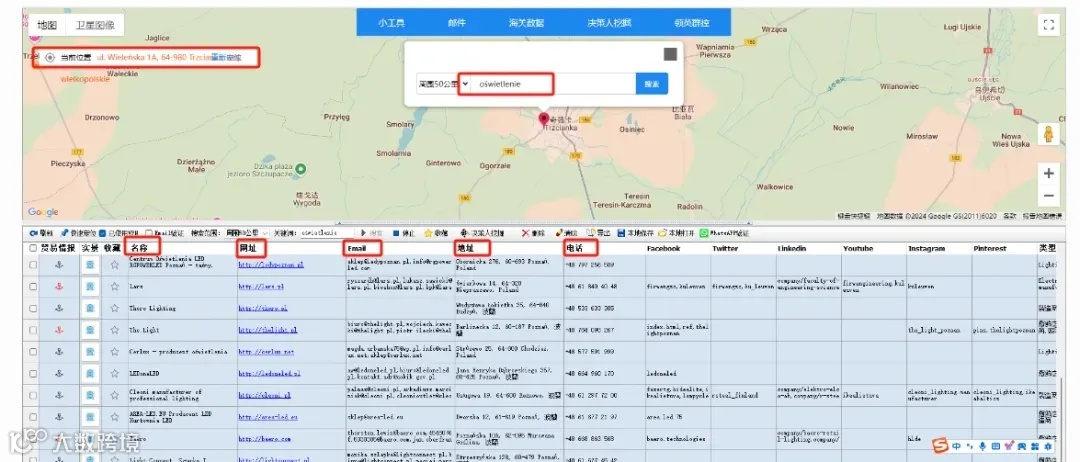Click the Twitter column header
This screenshot has width=1080, height=462.
[725, 248]
